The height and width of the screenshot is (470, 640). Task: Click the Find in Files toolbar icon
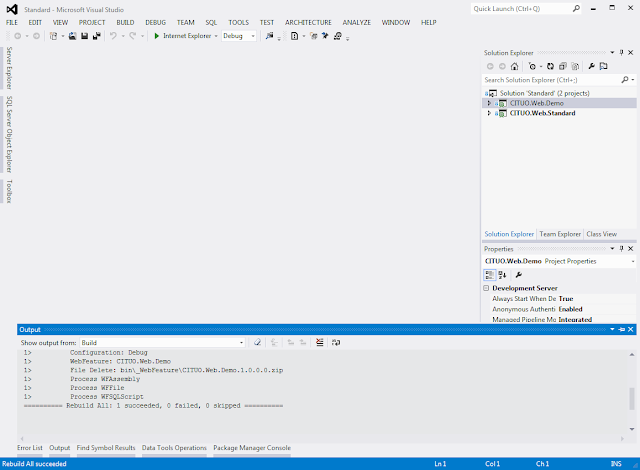point(269,36)
